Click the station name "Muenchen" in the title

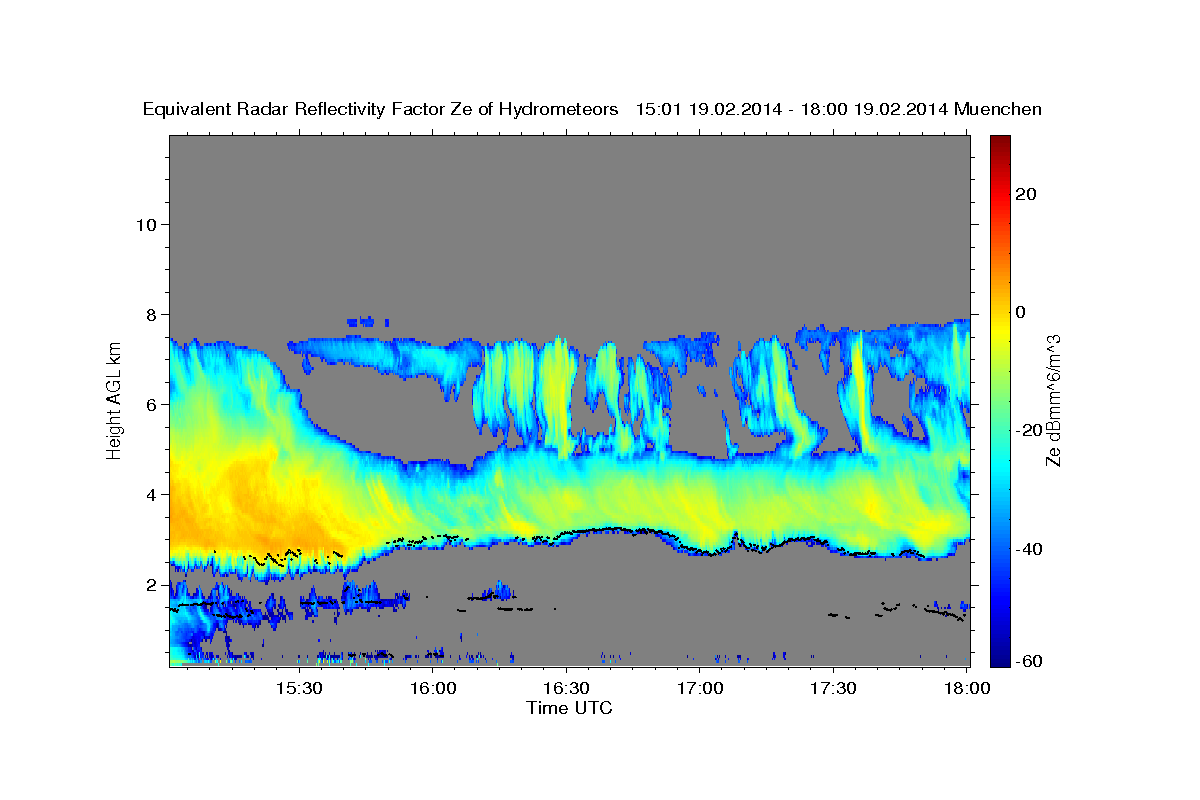pyautogui.click(x=998, y=109)
